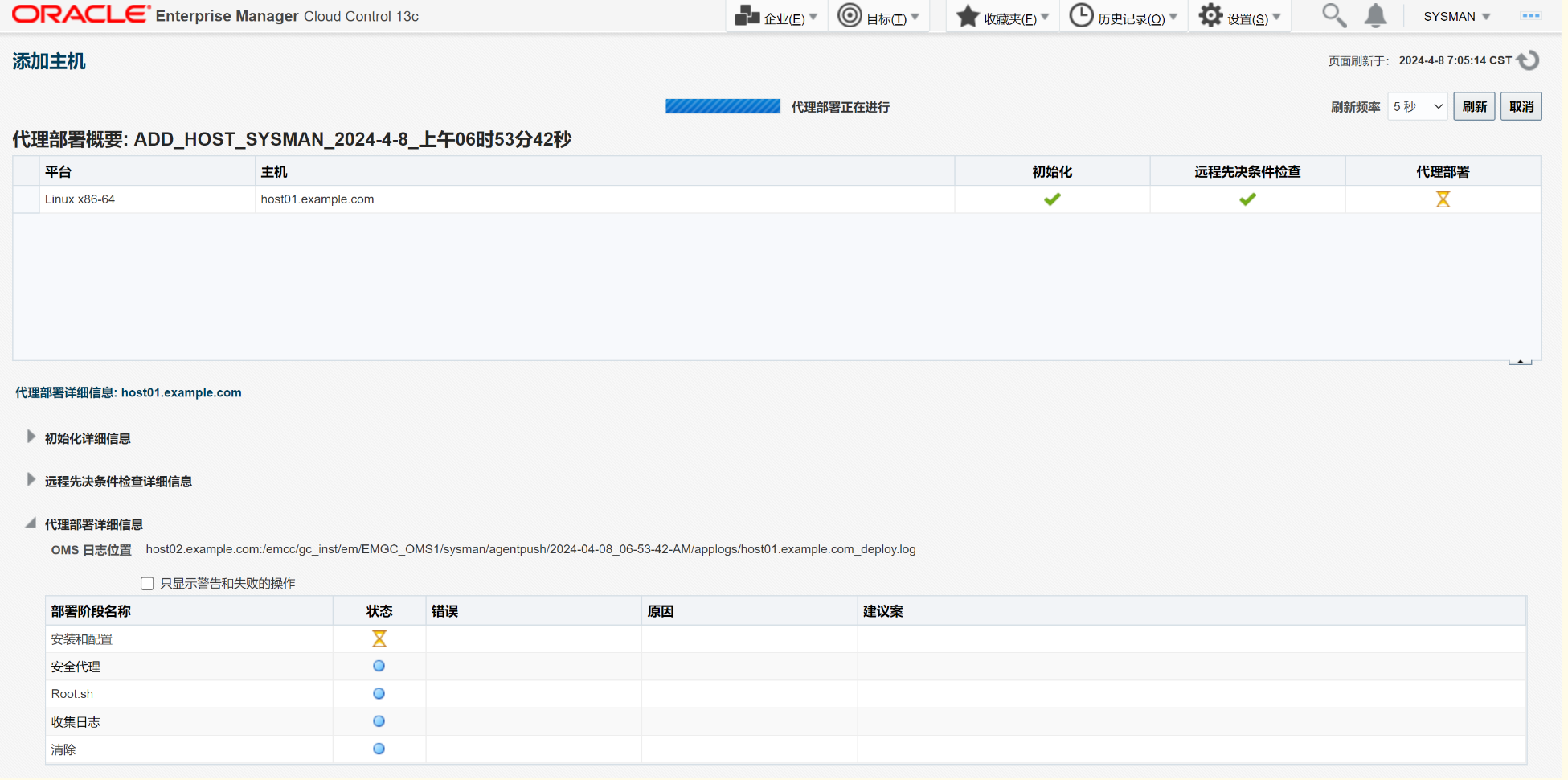Click the summary table collapse handle
The height and width of the screenshot is (780, 1568).
tap(1520, 362)
